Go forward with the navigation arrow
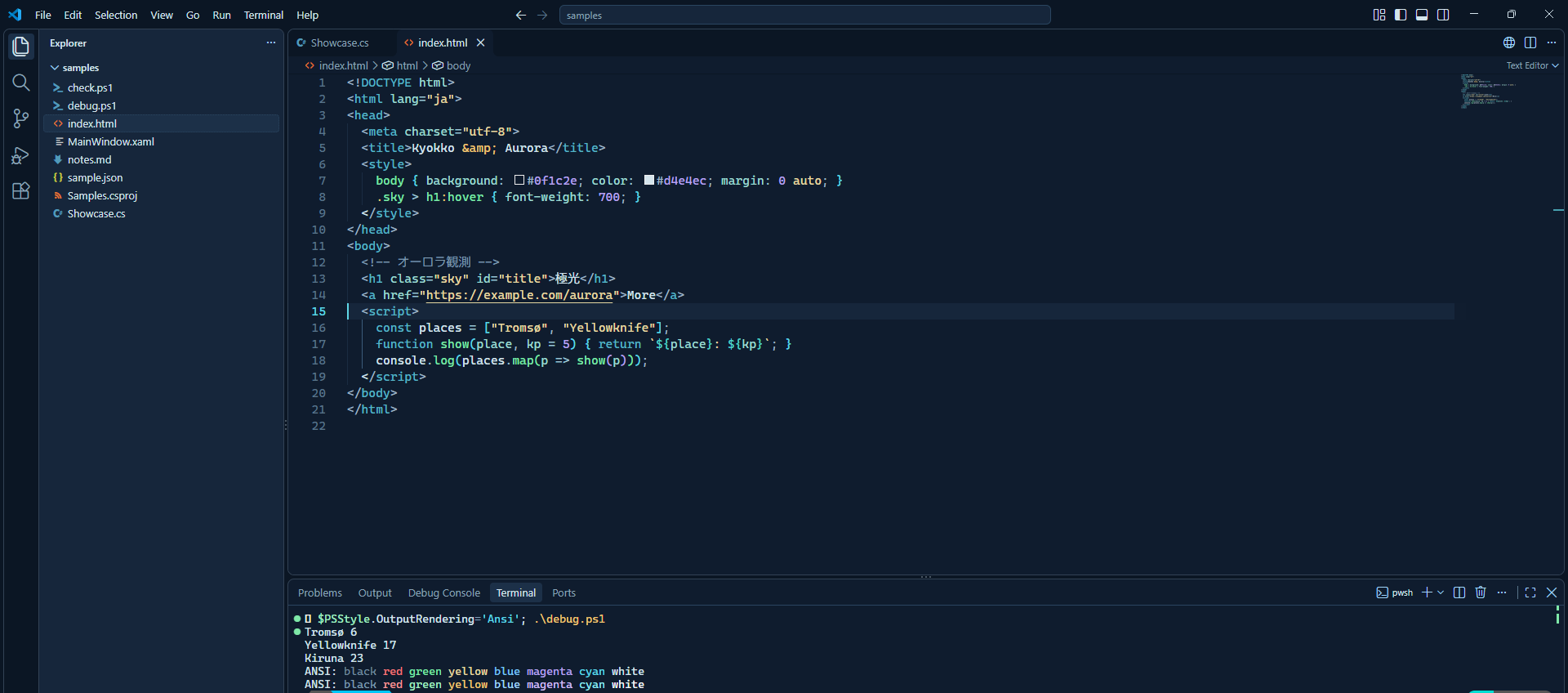Image resolution: width=1568 pixels, height=693 pixels. [x=542, y=15]
